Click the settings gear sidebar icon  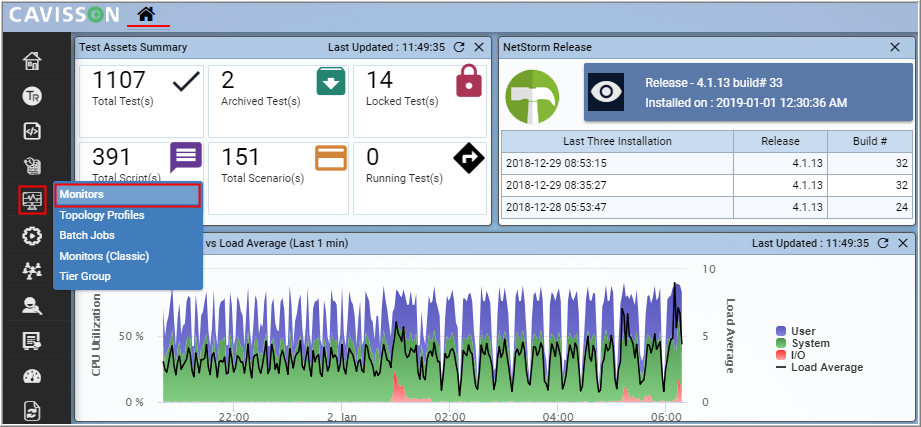click(x=31, y=236)
